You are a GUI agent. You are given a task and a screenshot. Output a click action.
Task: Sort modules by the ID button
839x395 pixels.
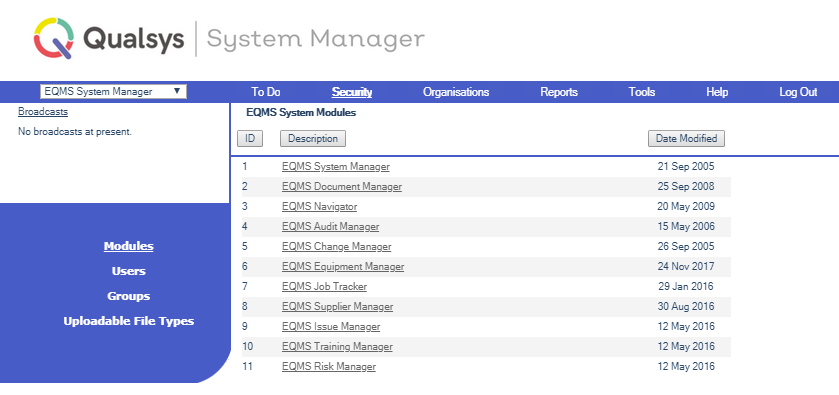point(250,139)
